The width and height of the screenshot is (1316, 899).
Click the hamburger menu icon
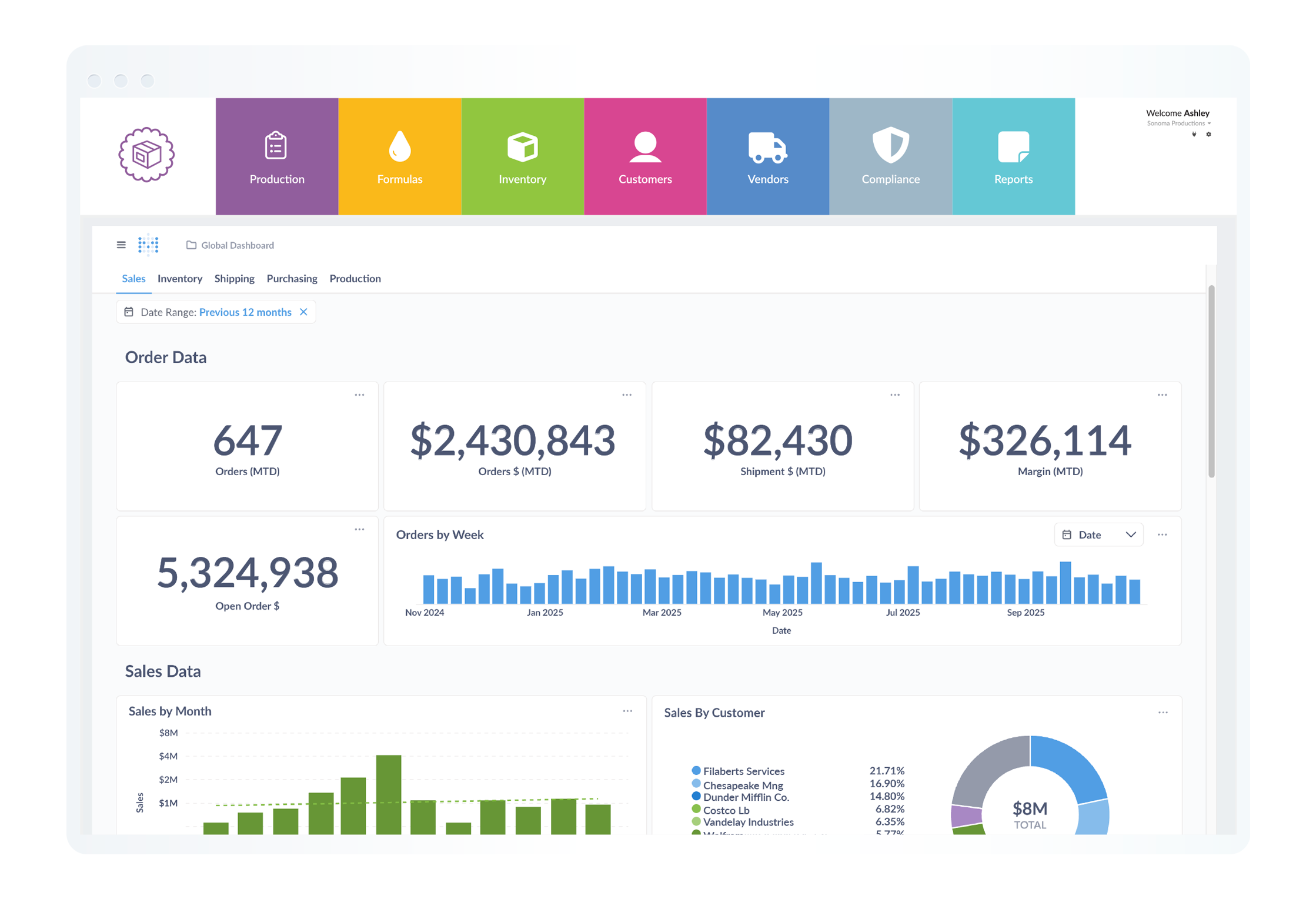(121, 245)
